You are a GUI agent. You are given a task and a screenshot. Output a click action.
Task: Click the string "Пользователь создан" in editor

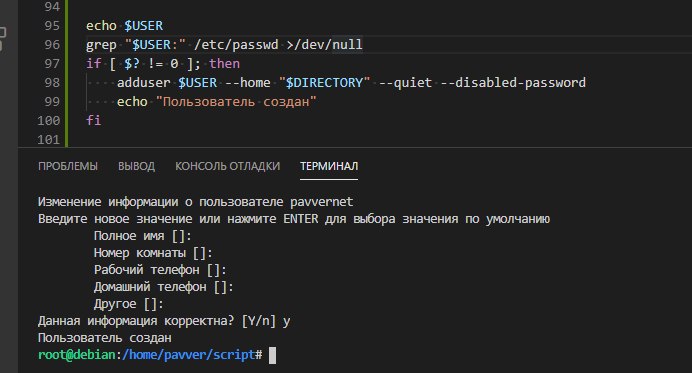tap(236, 102)
